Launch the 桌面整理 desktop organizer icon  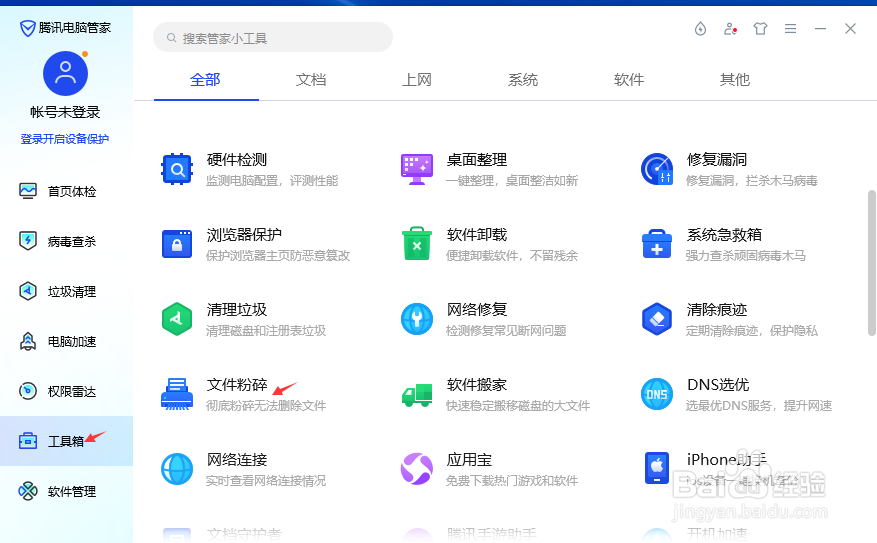click(417, 169)
